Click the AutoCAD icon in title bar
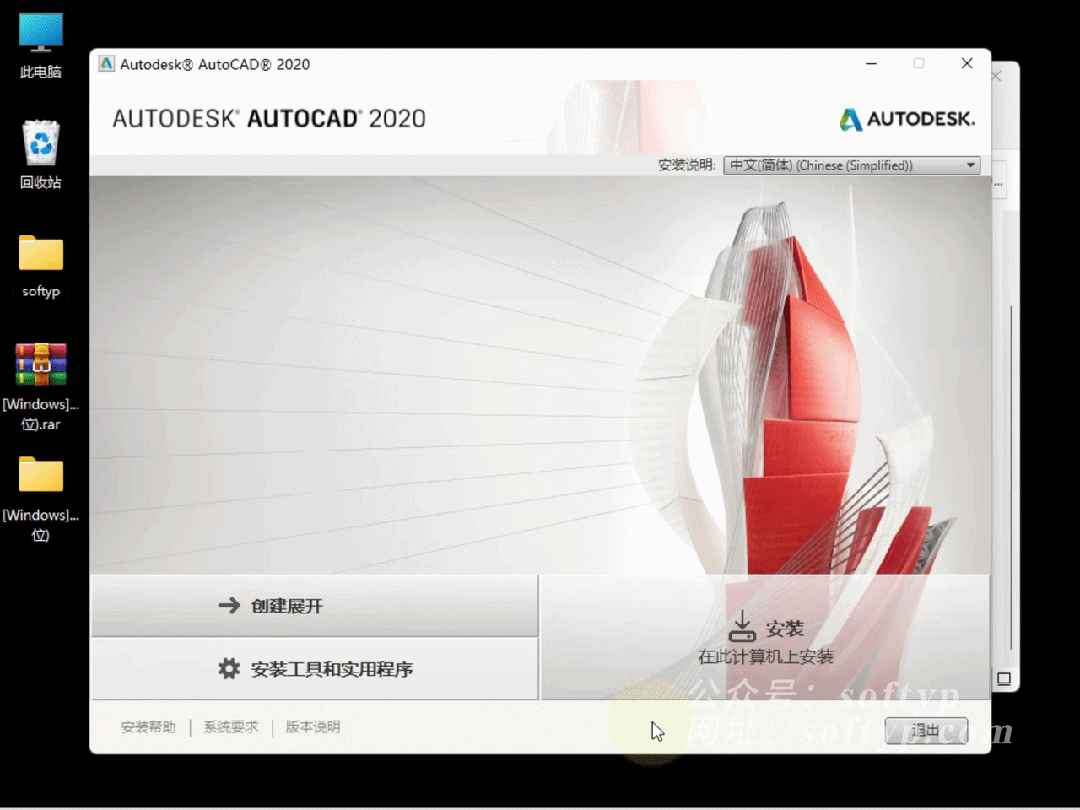This screenshot has width=1080, height=810. pos(106,64)
